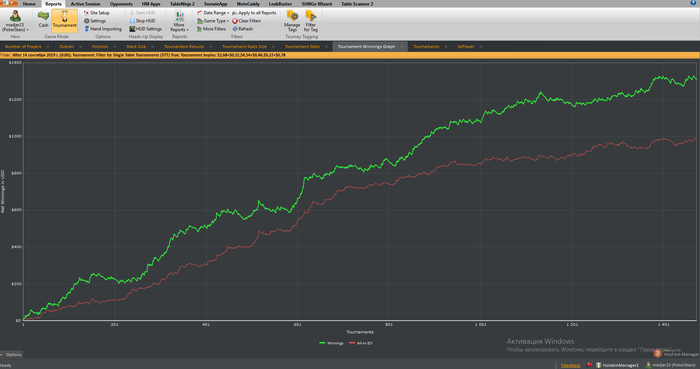
Task: Open the Active Session tab
Action: point(85,4)
